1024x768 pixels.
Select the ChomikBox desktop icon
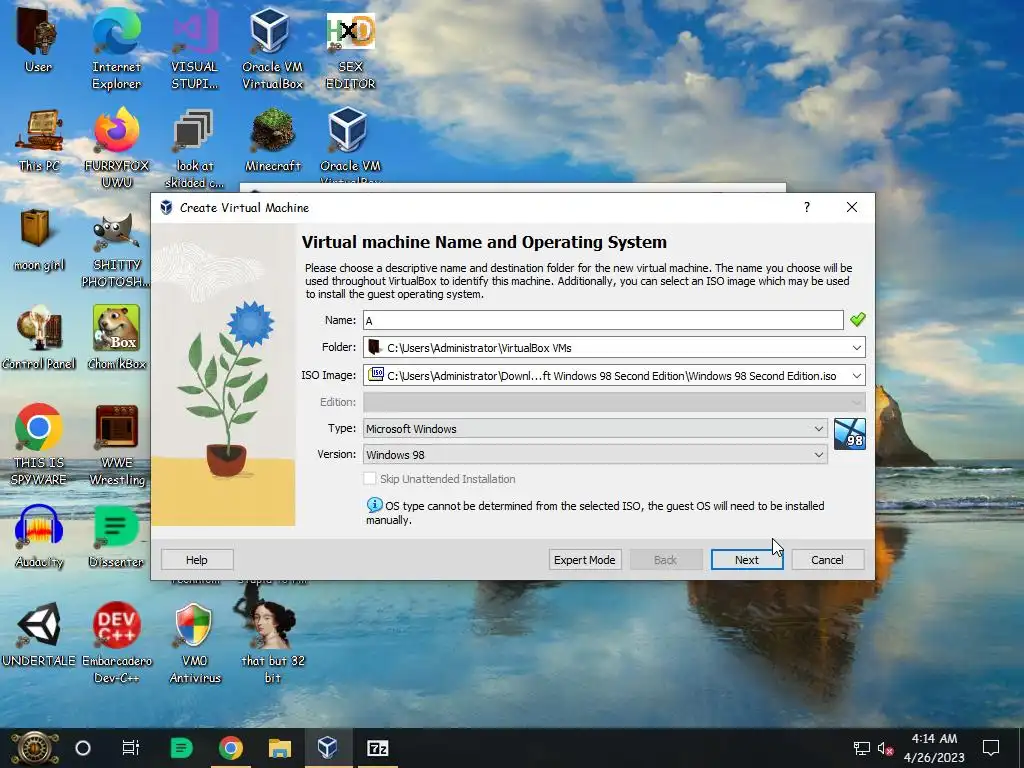[x=117, y=337]
